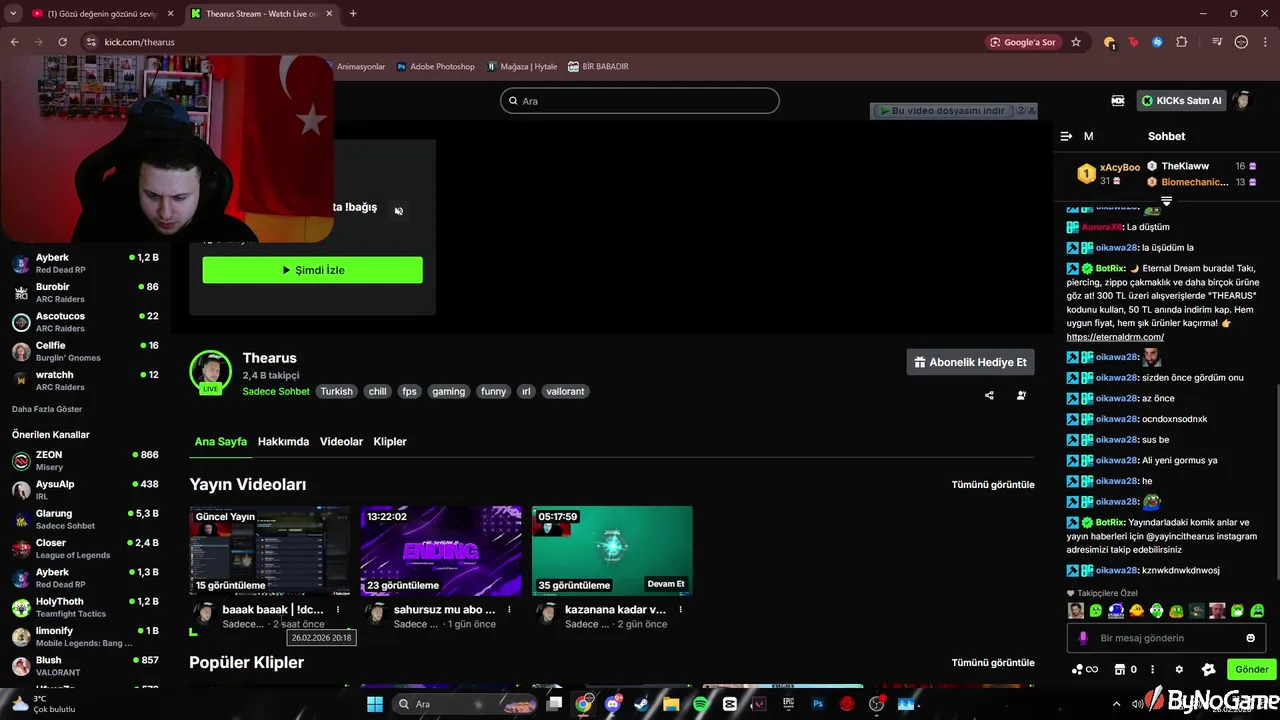Viewport: 1280px width, 720px height.
Task: Open the emoji picker in message box
Action: tap(1250, 638)
